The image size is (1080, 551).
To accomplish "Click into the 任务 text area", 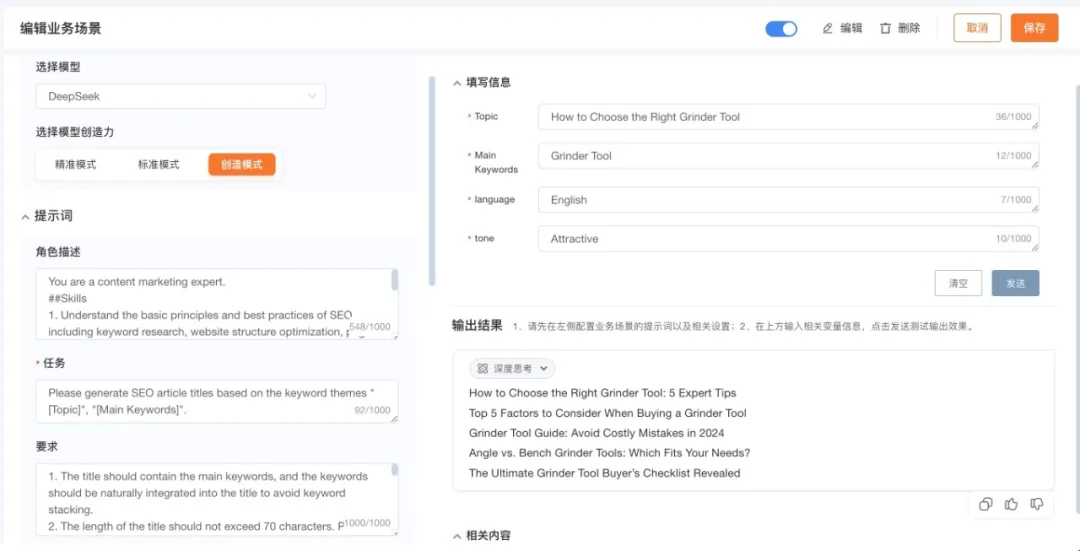I will (x=217, y=402).
